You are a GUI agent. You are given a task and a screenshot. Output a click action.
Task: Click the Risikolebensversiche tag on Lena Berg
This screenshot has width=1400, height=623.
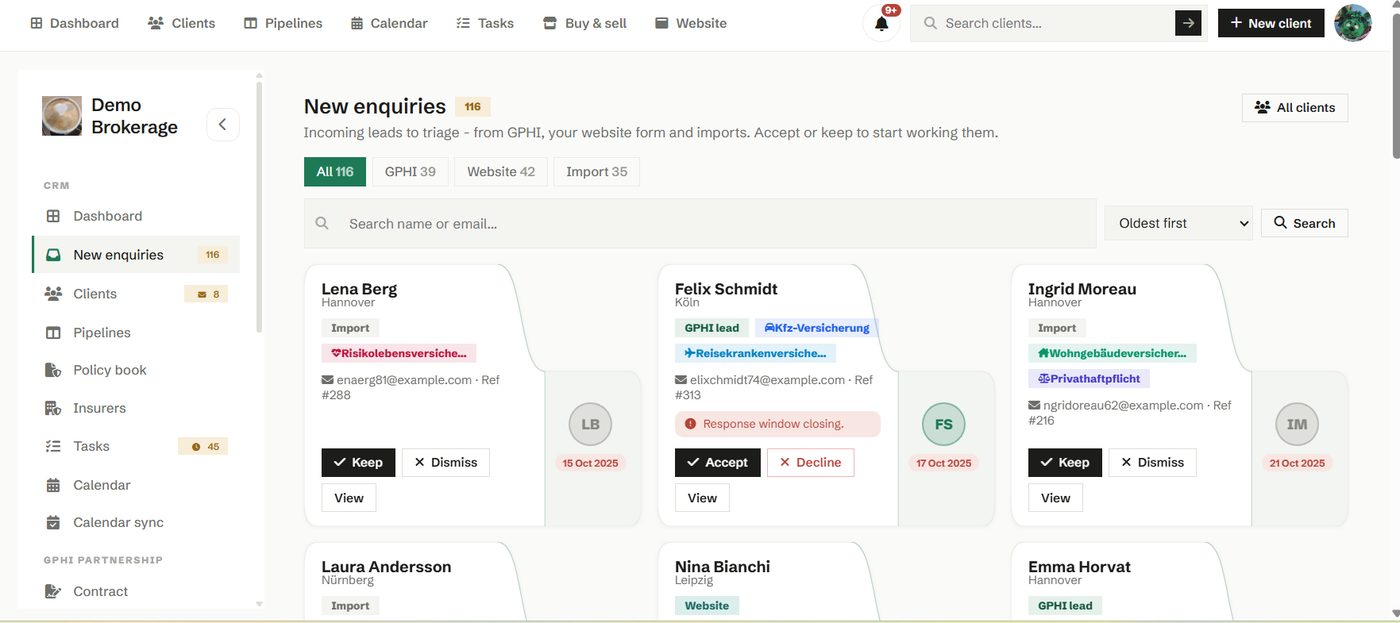pos(399,353)
